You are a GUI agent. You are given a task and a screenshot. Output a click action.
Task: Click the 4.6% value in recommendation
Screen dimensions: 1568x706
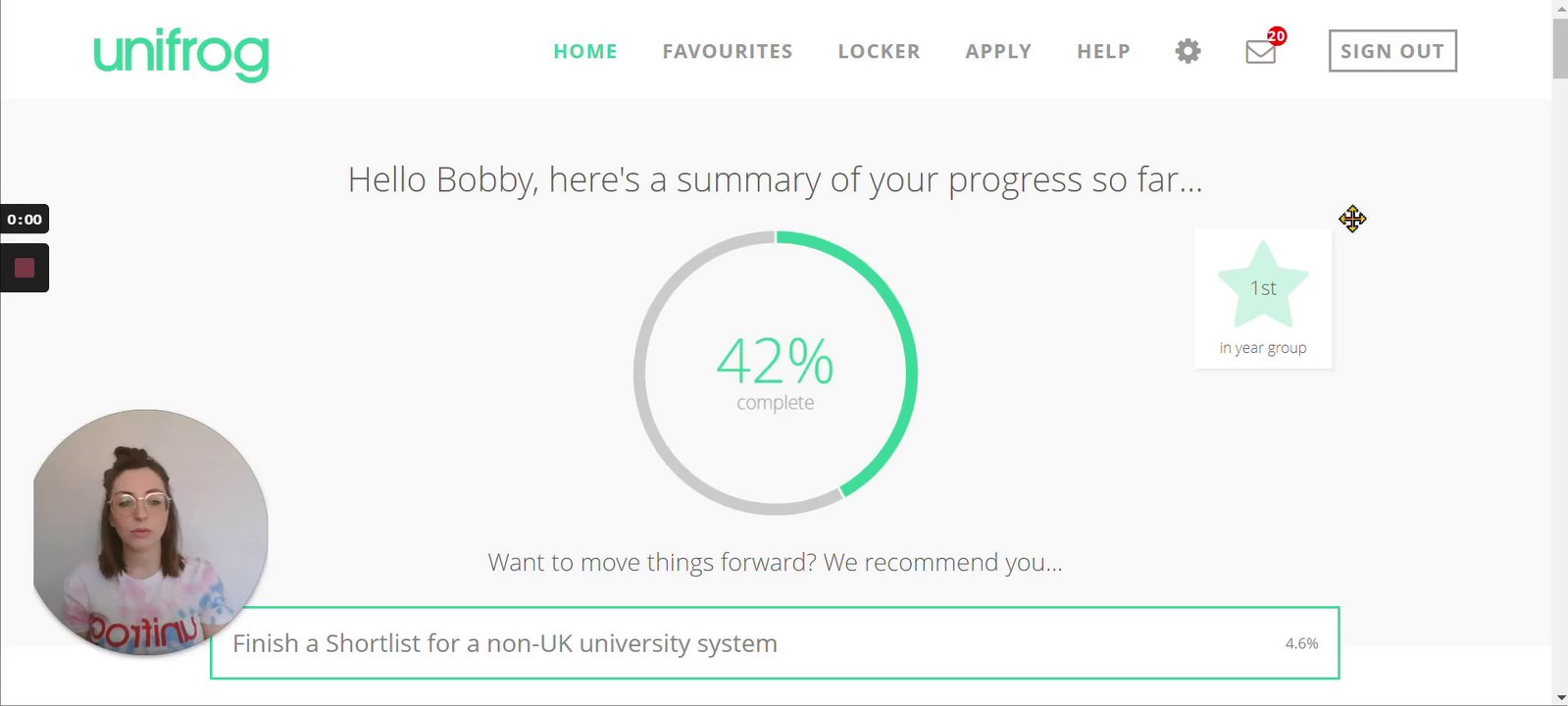[x=1301, y=643]
